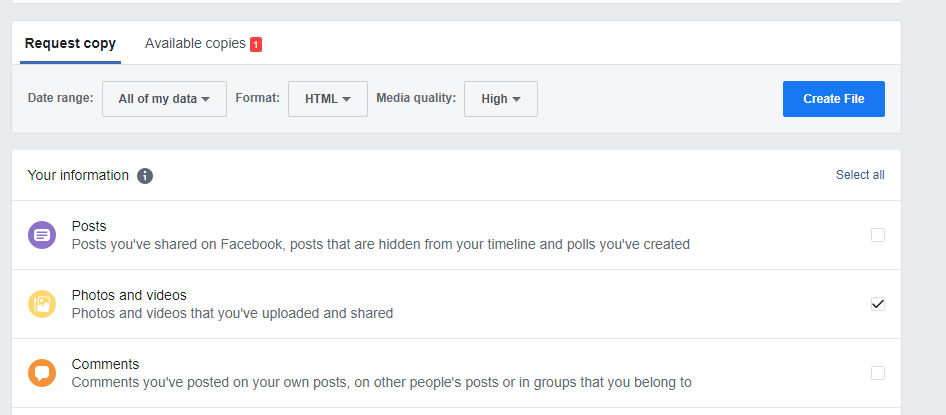
Task: Open the Date range 'All of my data' dropdown
Action: click(x=164, y=99)
